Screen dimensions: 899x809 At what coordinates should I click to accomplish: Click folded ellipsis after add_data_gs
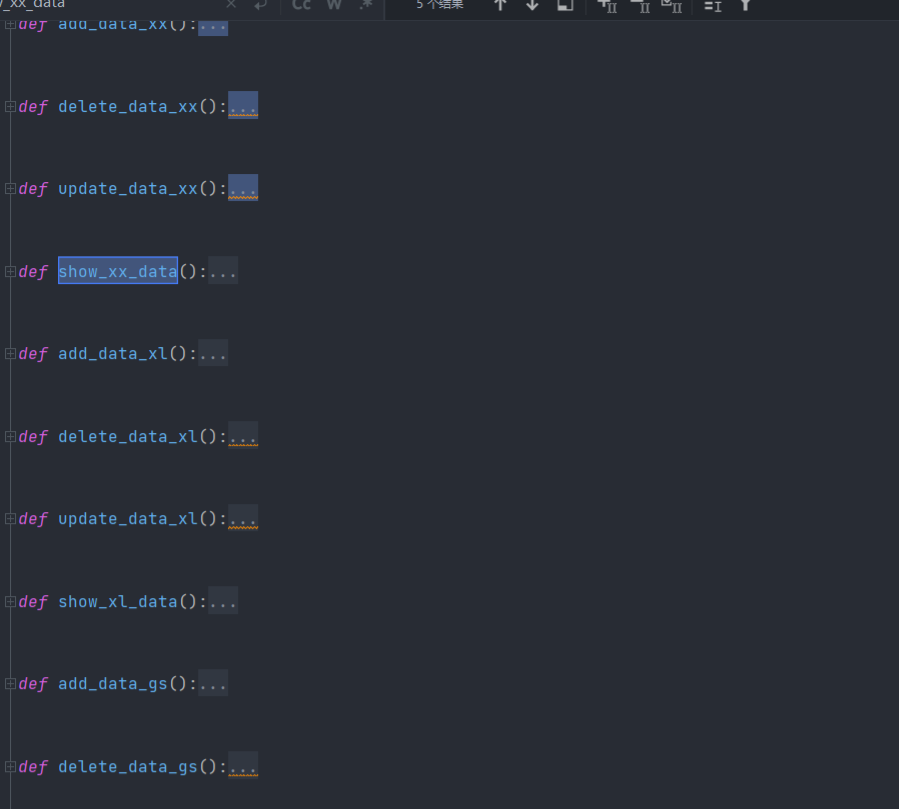tap(213, 683)
